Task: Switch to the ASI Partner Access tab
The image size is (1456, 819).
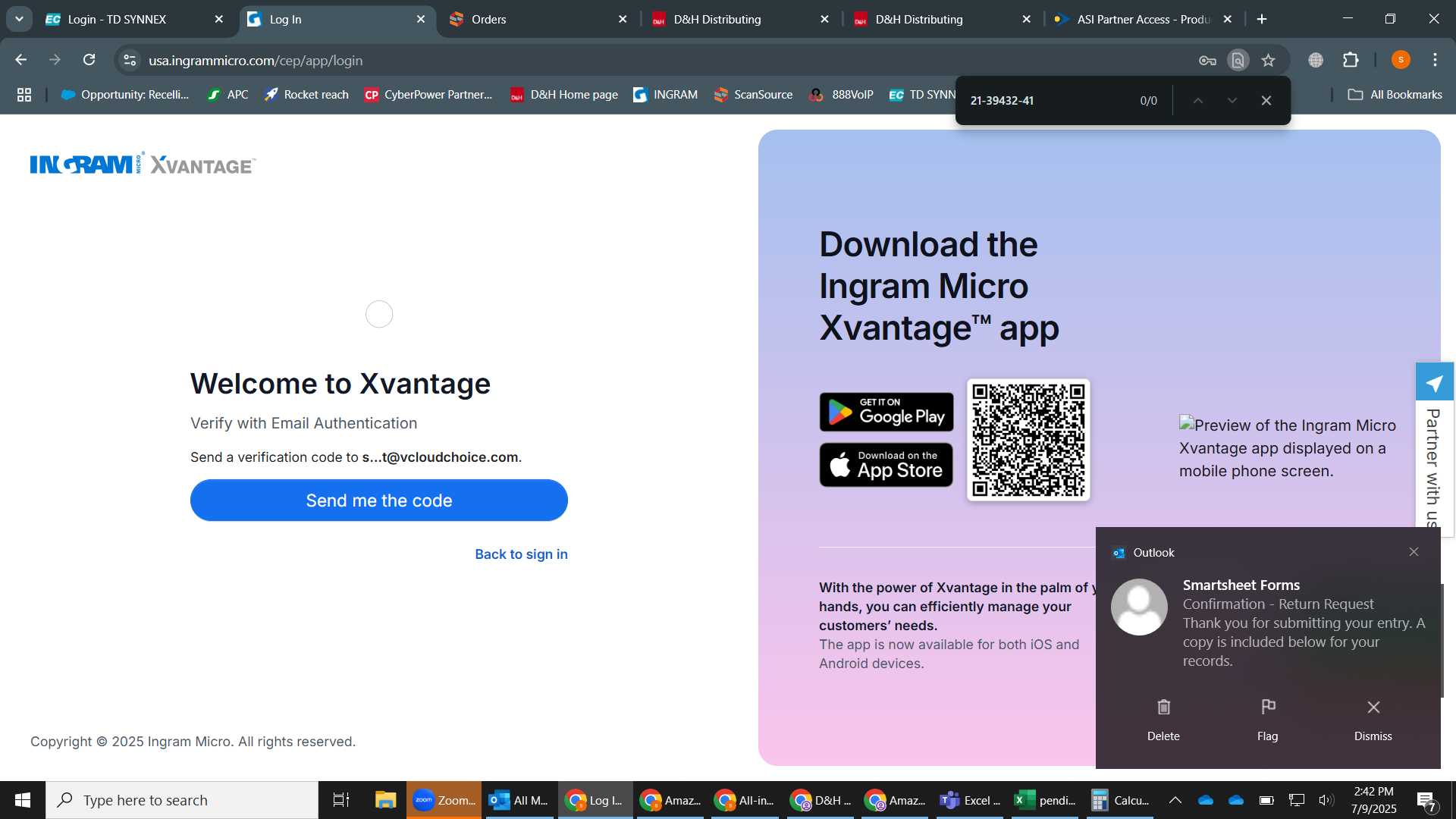Action: [x=1144, y=19]
